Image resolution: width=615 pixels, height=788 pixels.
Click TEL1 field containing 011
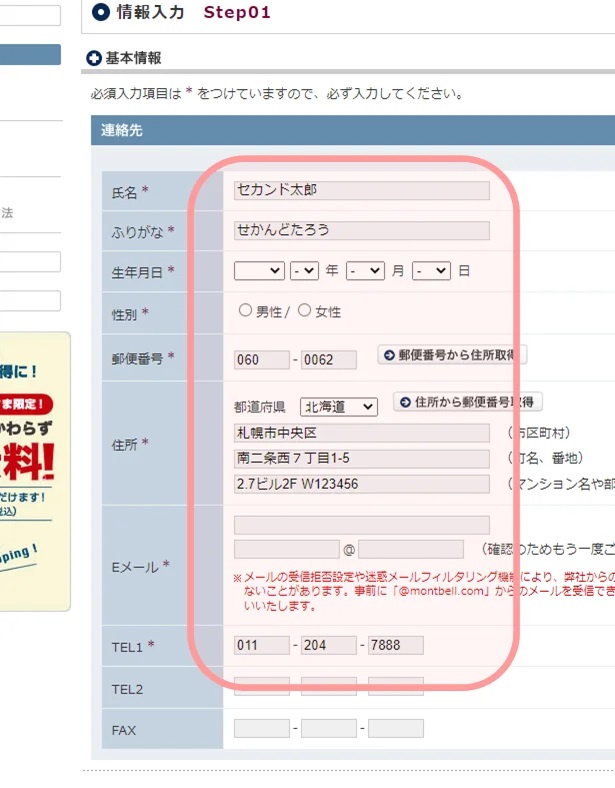point(262,645)
